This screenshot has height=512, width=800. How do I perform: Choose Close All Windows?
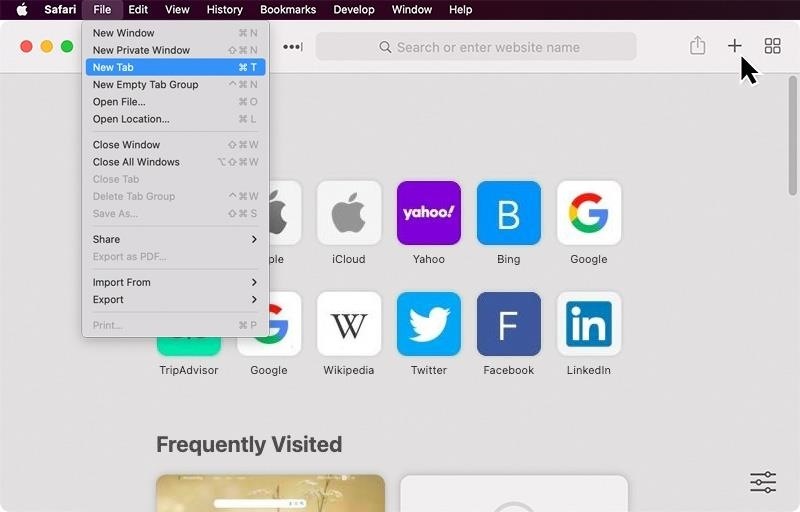click(x=174, y=162)
